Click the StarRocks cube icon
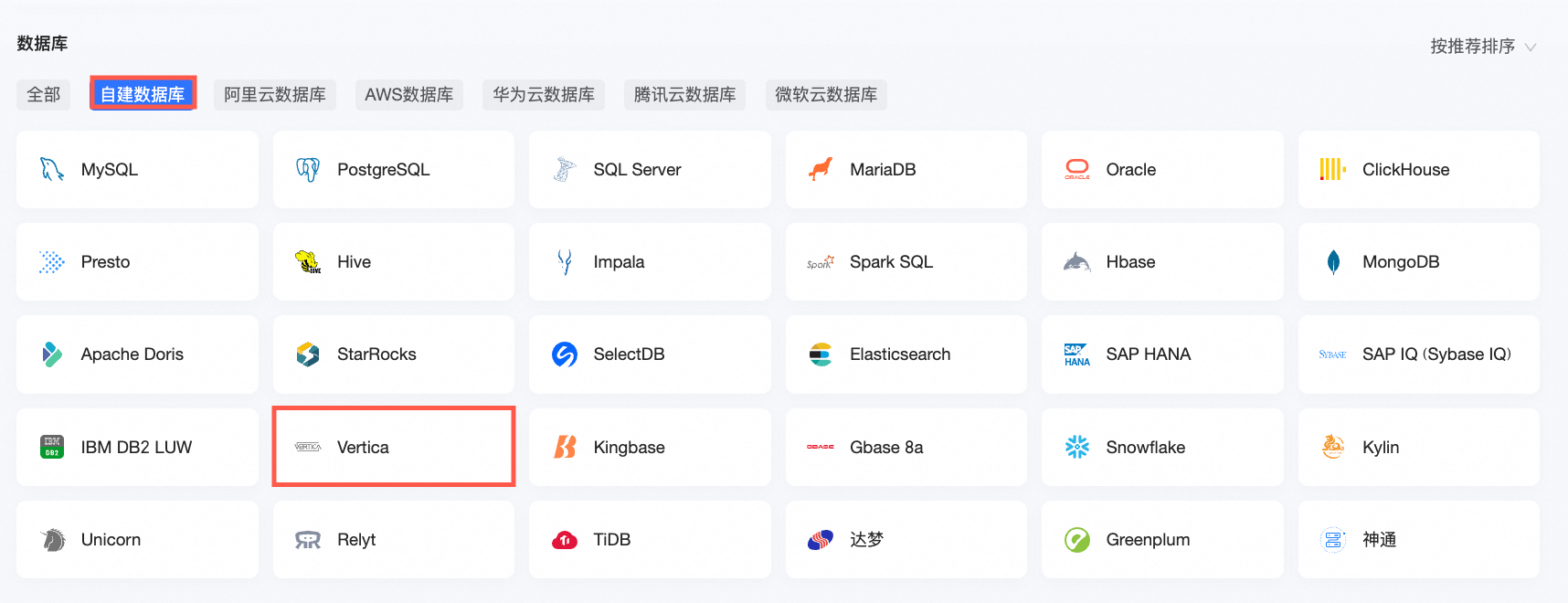 click(308, 354)
